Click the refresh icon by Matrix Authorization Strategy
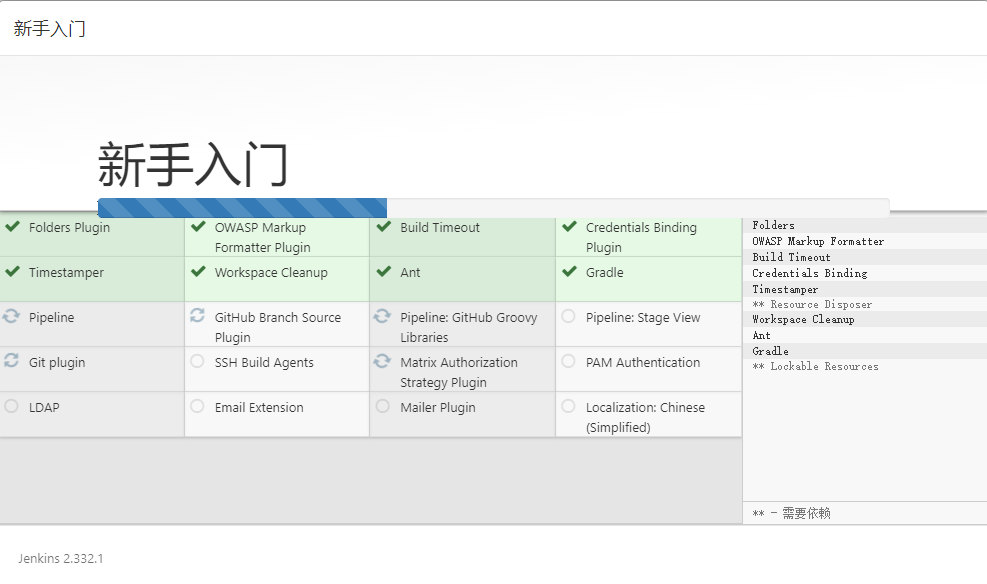The height and width of the screenshot is (584, 987). coord(383,362)
